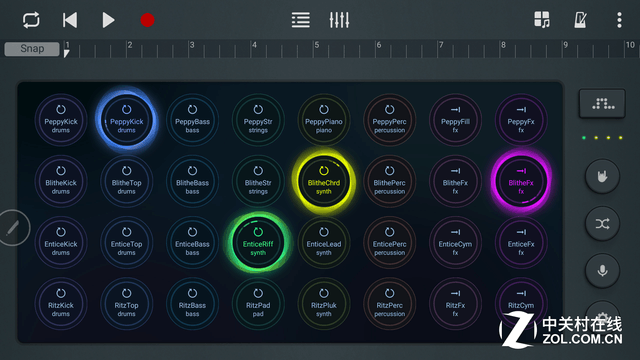Trigger the PeppyPiano loop pad
Viewport: 640px width, 360px height.
click(324, 120)
